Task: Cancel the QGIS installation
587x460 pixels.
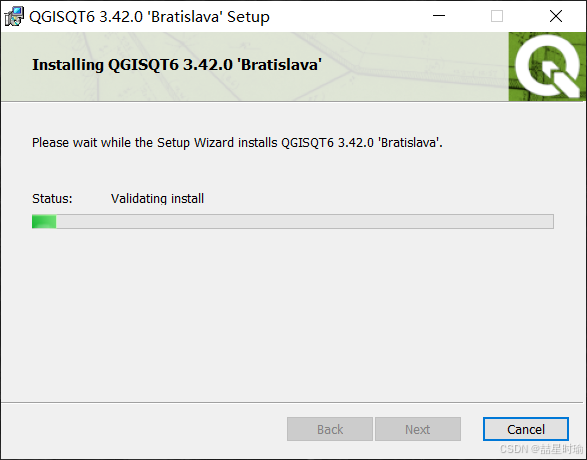Action: [526, 429]
